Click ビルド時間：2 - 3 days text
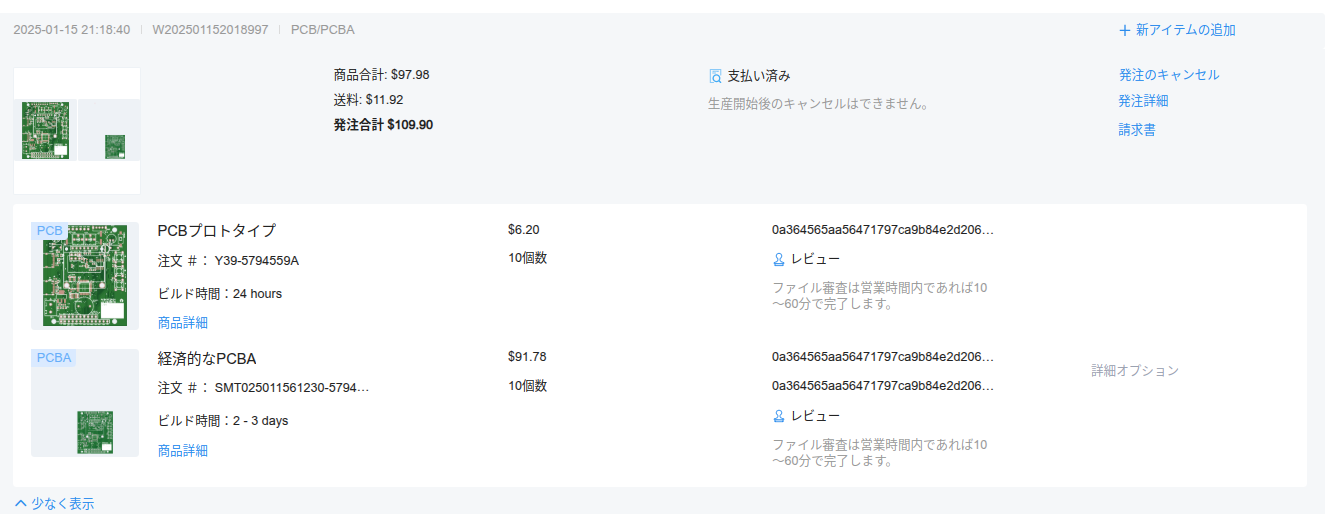The image size is (1339, 514). 223,421
